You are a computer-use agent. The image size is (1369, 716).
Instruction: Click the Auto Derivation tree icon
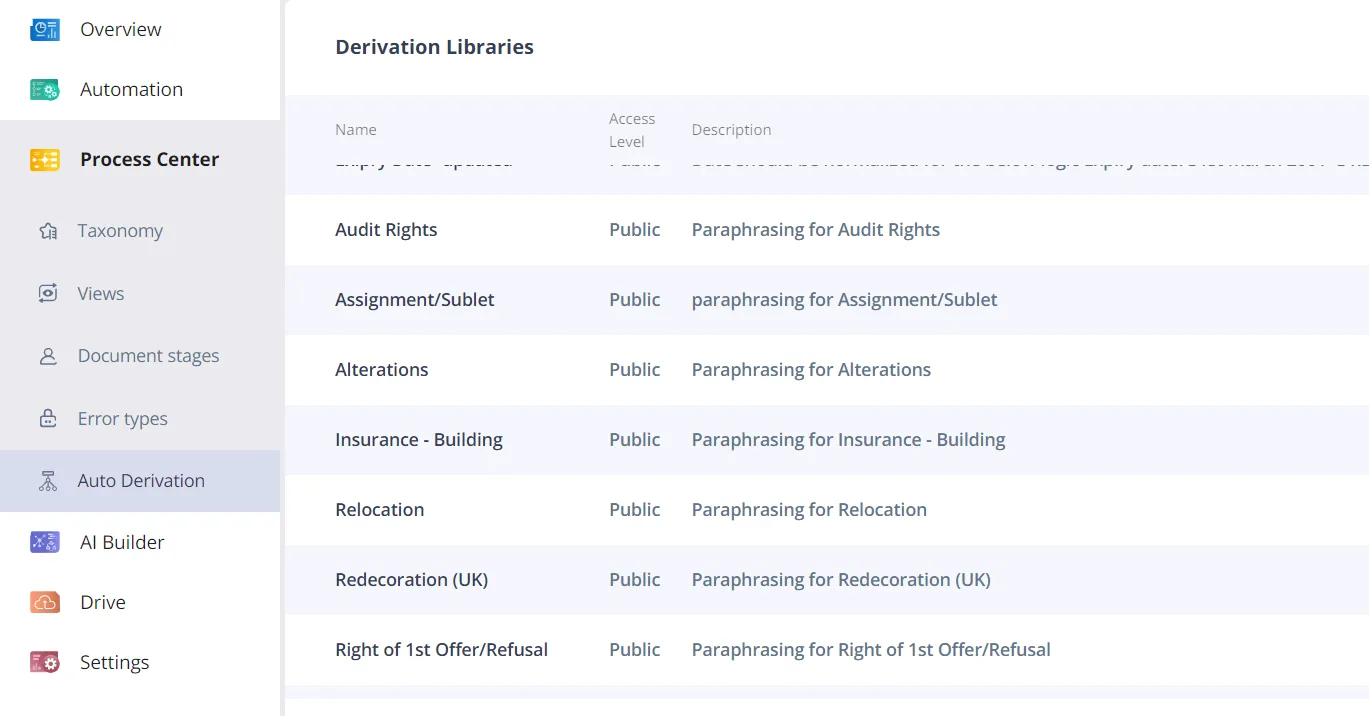point(48,481)
